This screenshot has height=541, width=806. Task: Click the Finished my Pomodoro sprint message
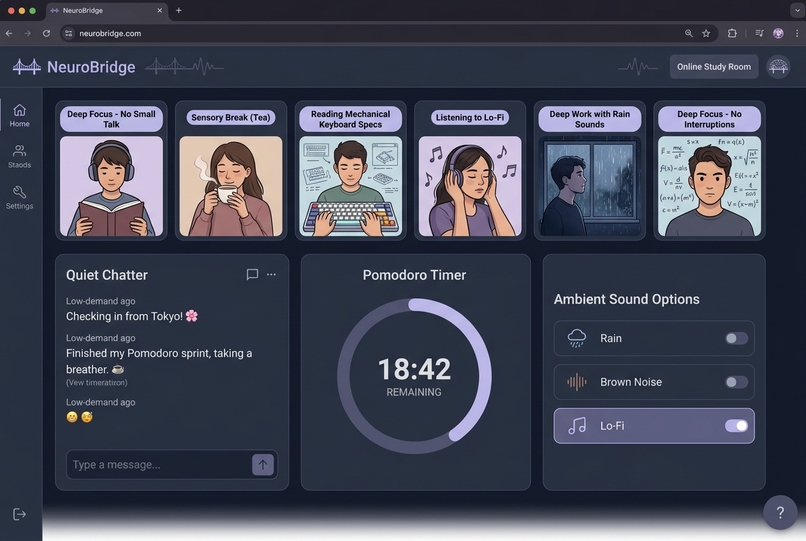tap(159, 361)
